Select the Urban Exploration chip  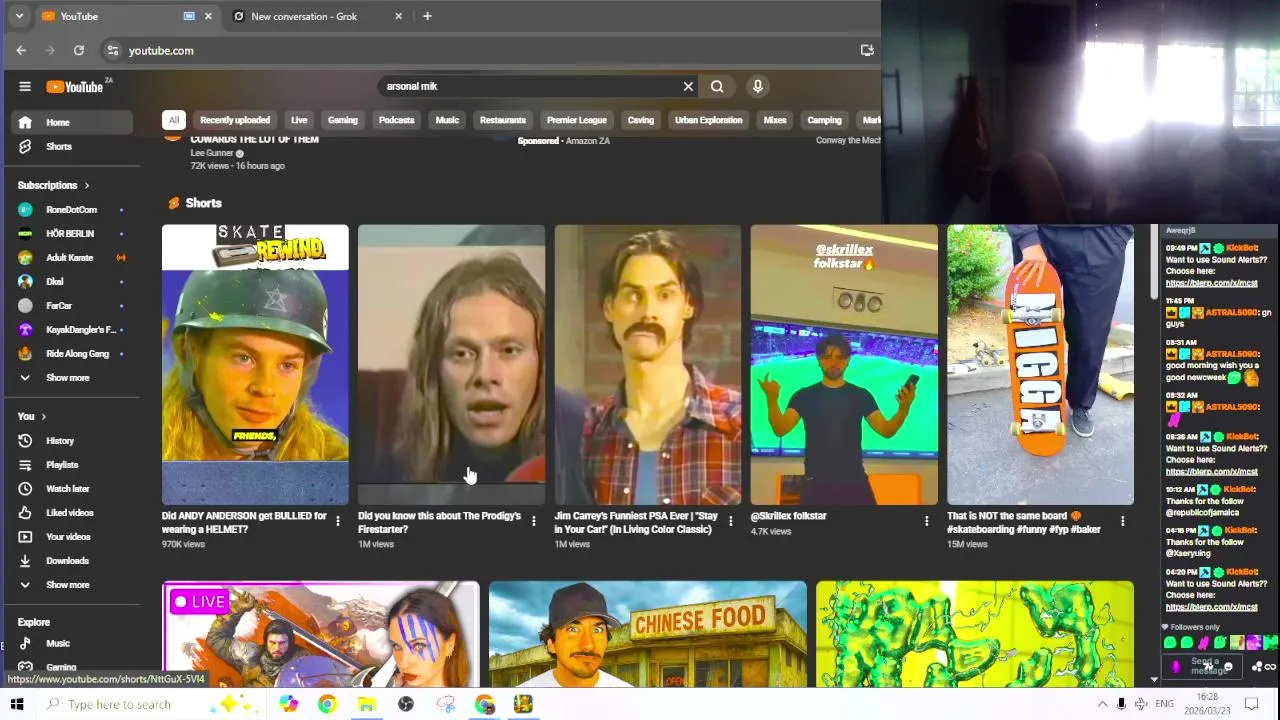coord(708,120)
